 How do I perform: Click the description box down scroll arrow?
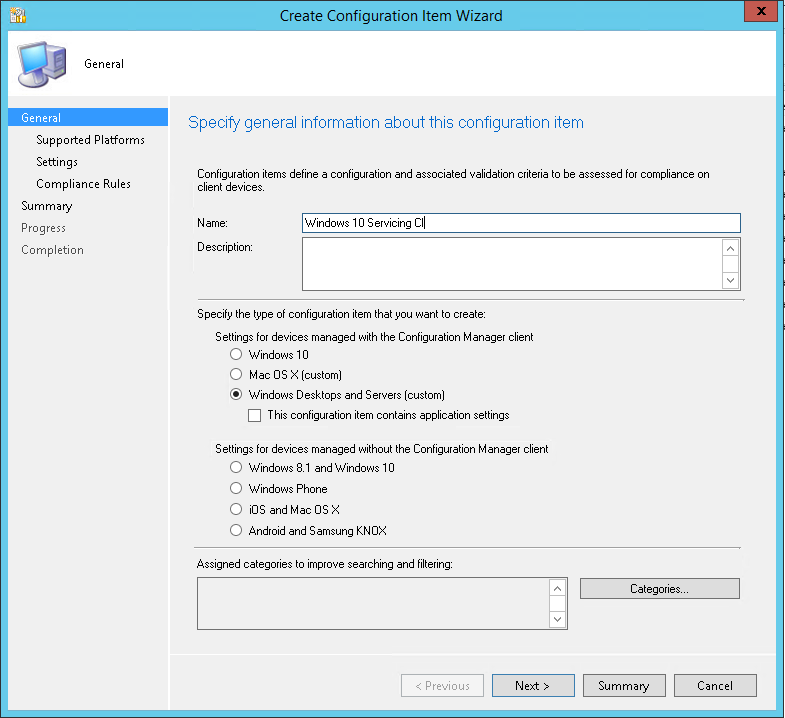[730, 280]
